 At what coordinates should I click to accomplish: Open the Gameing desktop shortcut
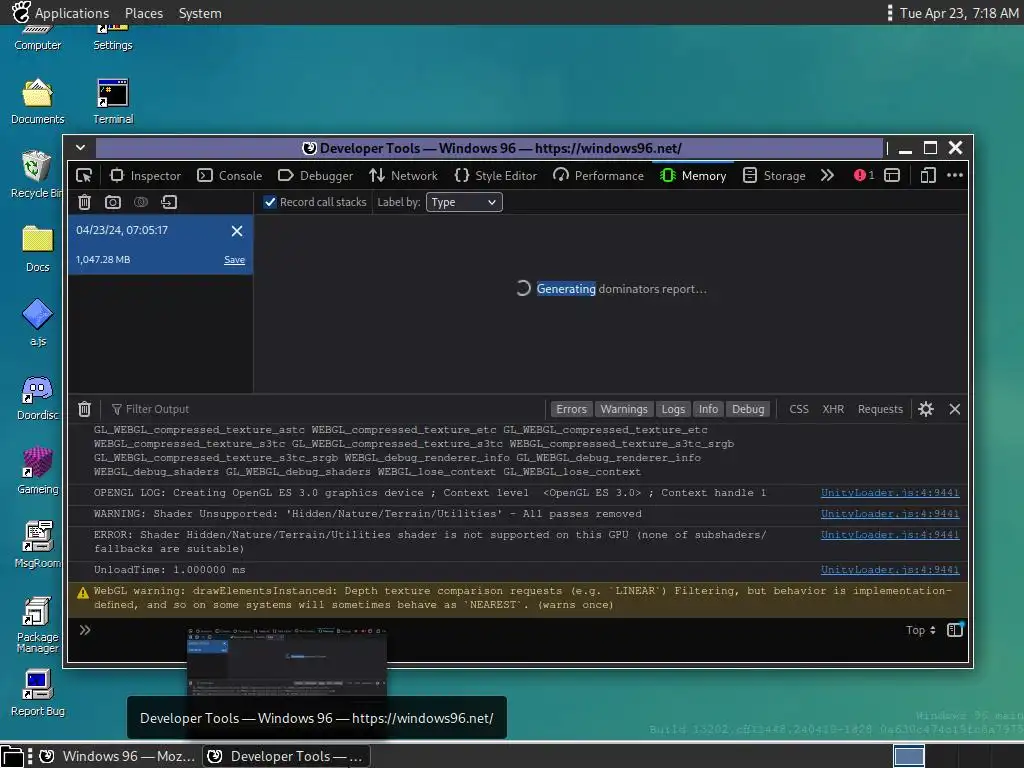point(37,471)
